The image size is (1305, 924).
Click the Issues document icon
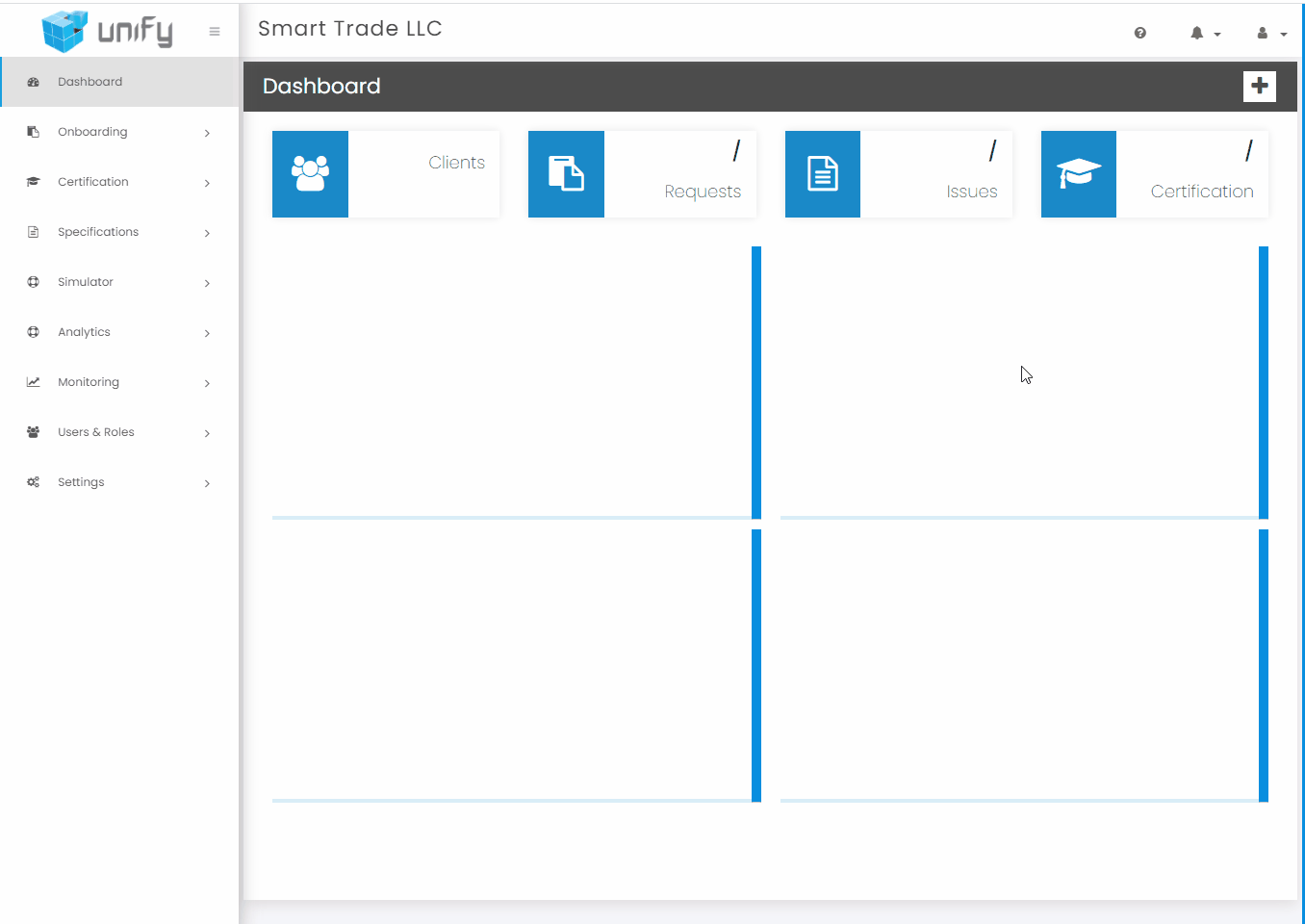[x=822, y=173]
